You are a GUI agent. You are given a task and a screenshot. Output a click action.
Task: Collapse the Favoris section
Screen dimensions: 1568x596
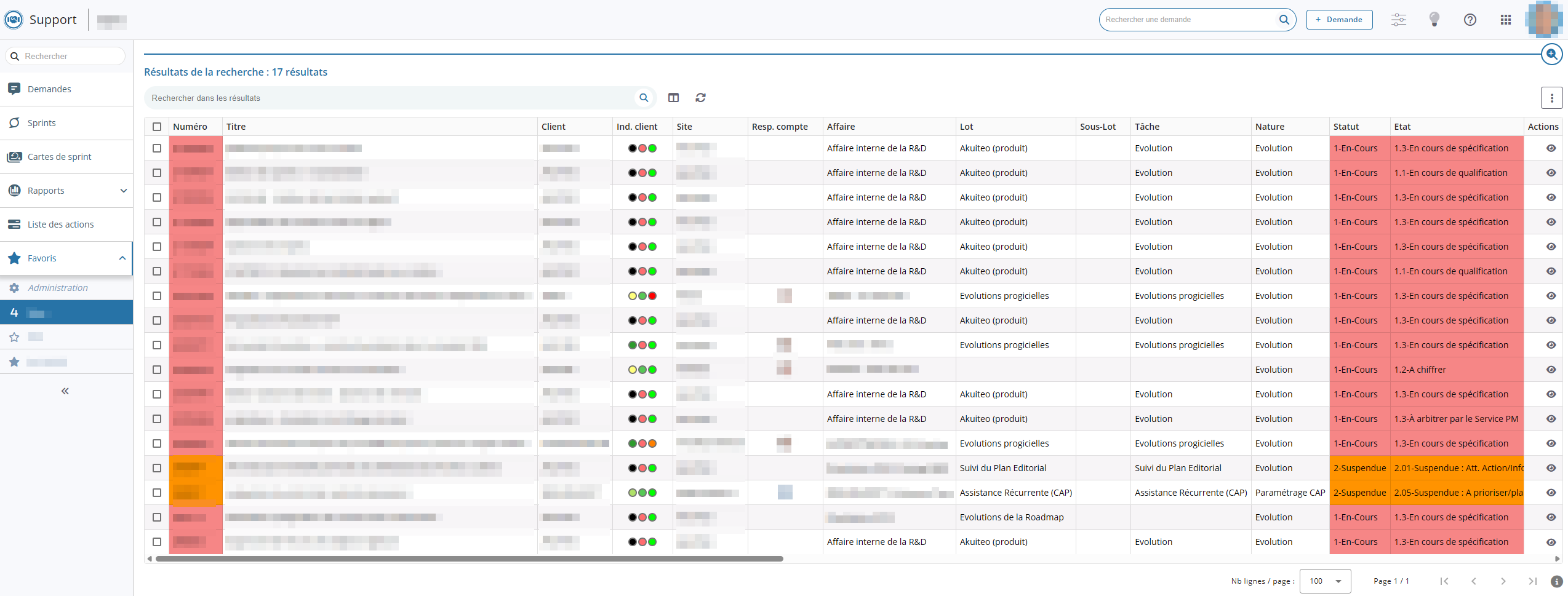[122, 258]
